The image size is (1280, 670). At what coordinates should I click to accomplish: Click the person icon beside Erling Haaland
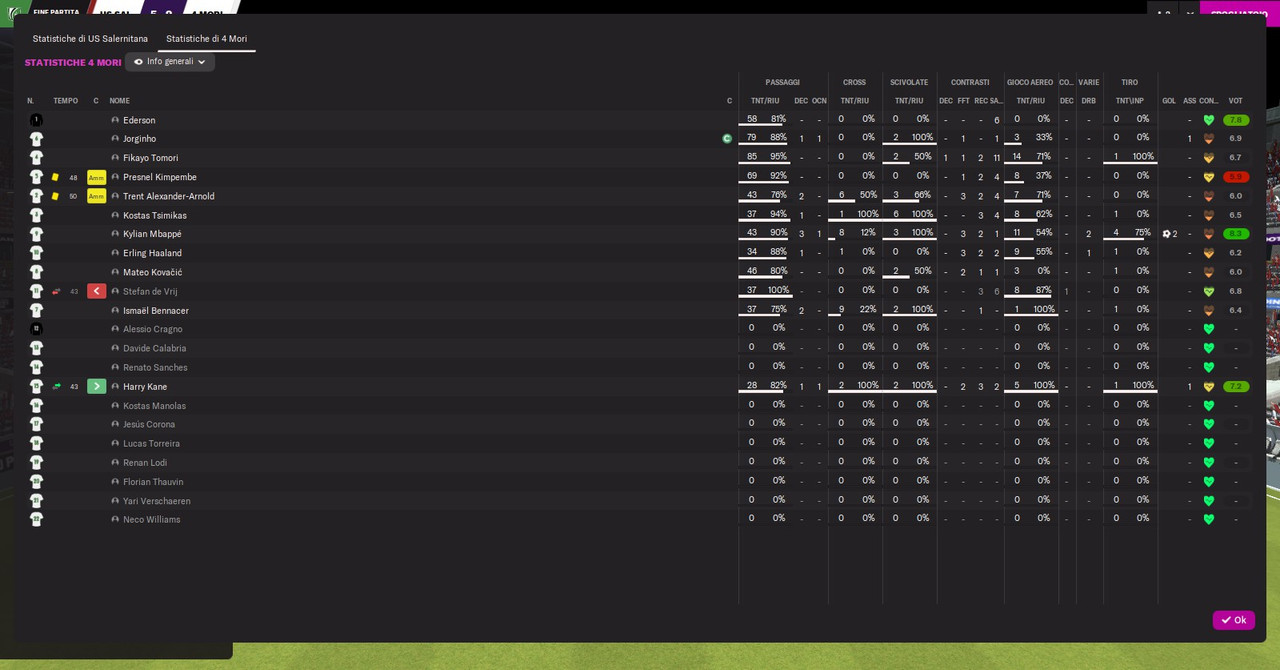(115, 253)
